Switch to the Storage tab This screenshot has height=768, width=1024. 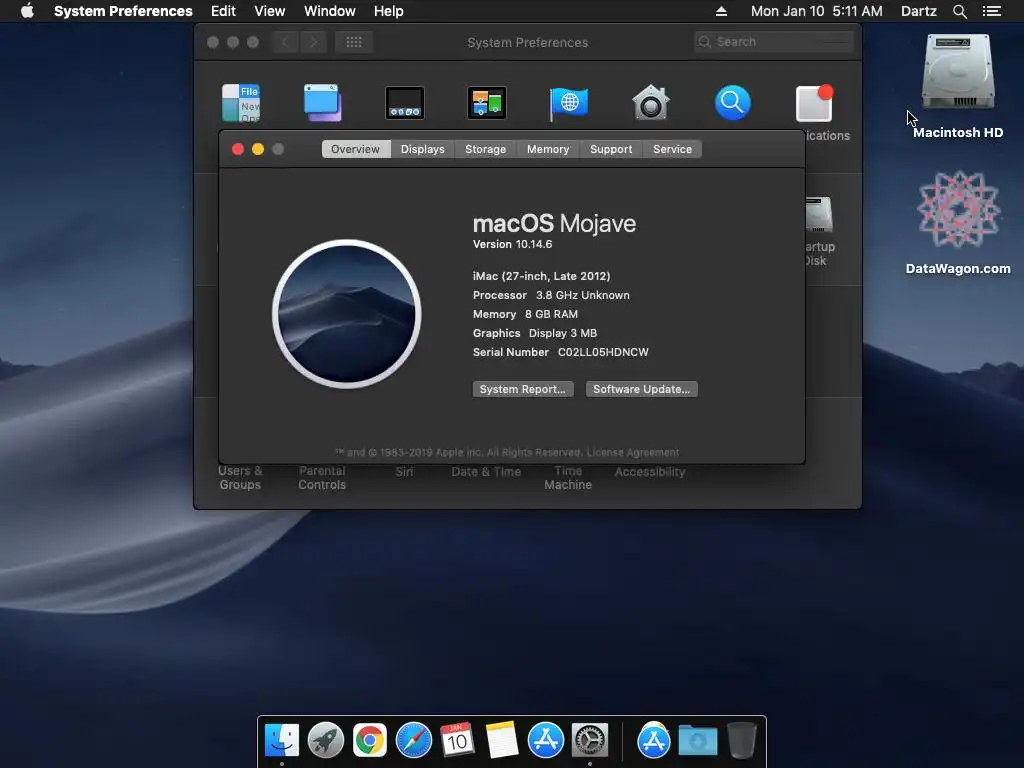[x=485, y=149]
